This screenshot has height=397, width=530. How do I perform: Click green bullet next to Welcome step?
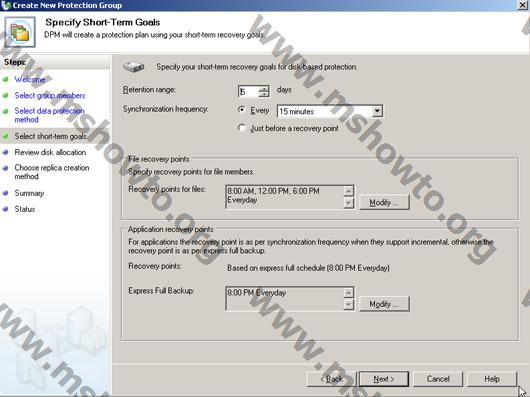[5, 79]
